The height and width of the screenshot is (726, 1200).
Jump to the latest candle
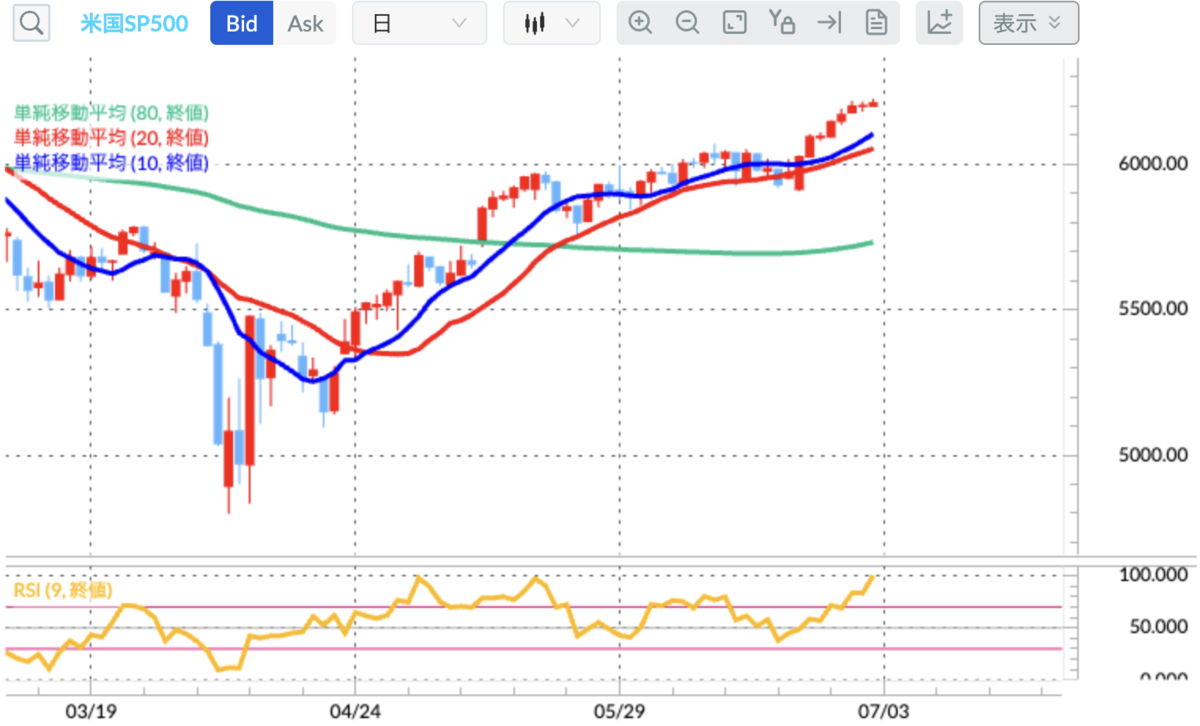[829, 23]
